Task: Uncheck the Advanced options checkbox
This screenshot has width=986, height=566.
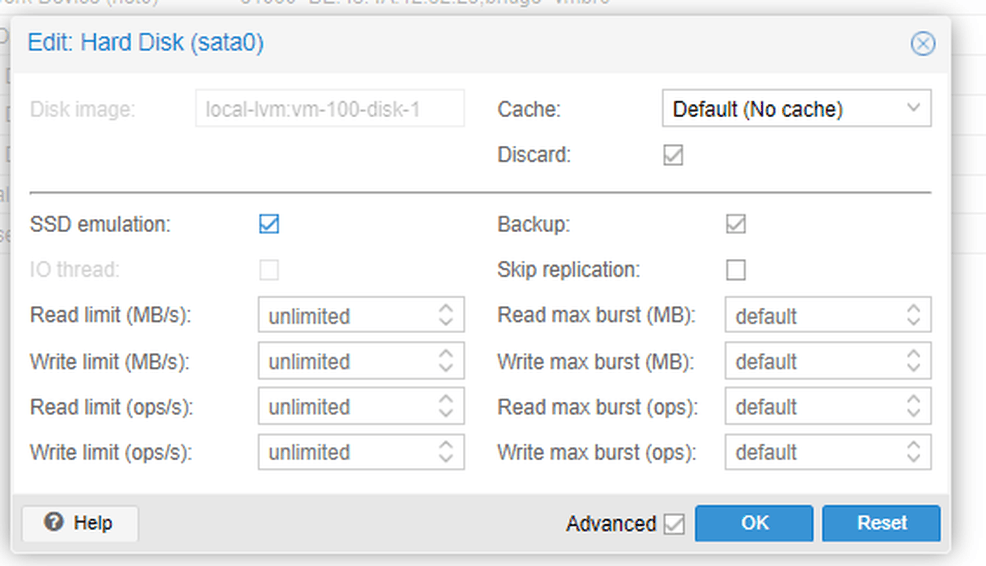Action: point(675,524)
